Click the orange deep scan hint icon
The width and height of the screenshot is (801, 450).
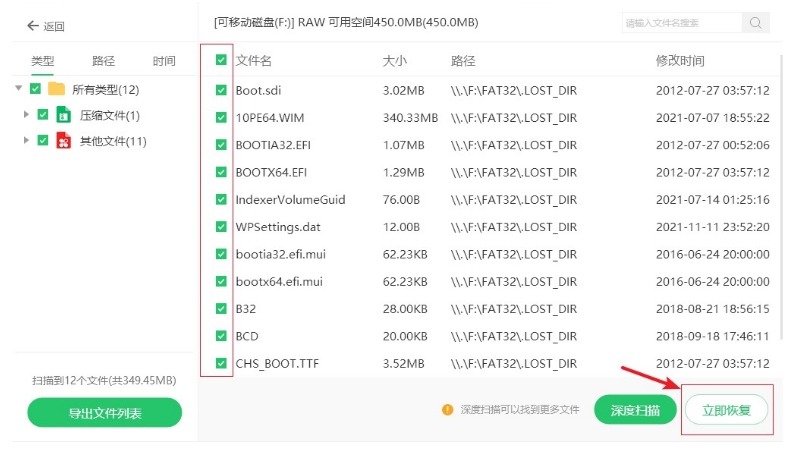click(x=449, y=409)
